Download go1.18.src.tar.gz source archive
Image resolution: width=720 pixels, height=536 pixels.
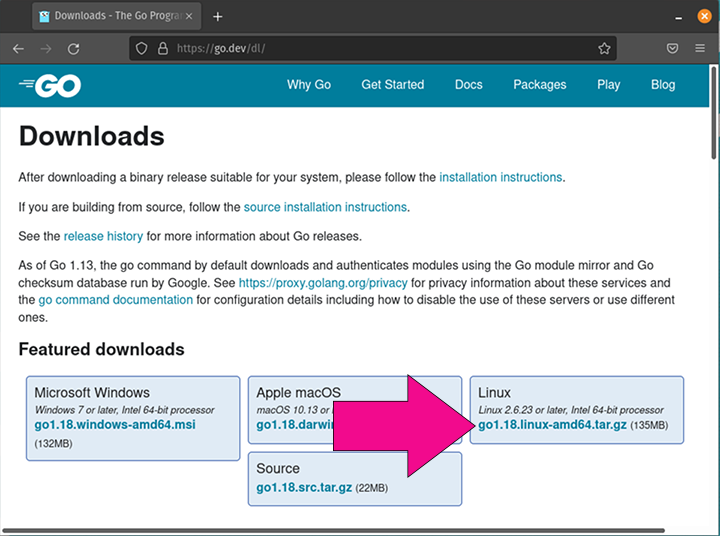[x=304, y=487]
